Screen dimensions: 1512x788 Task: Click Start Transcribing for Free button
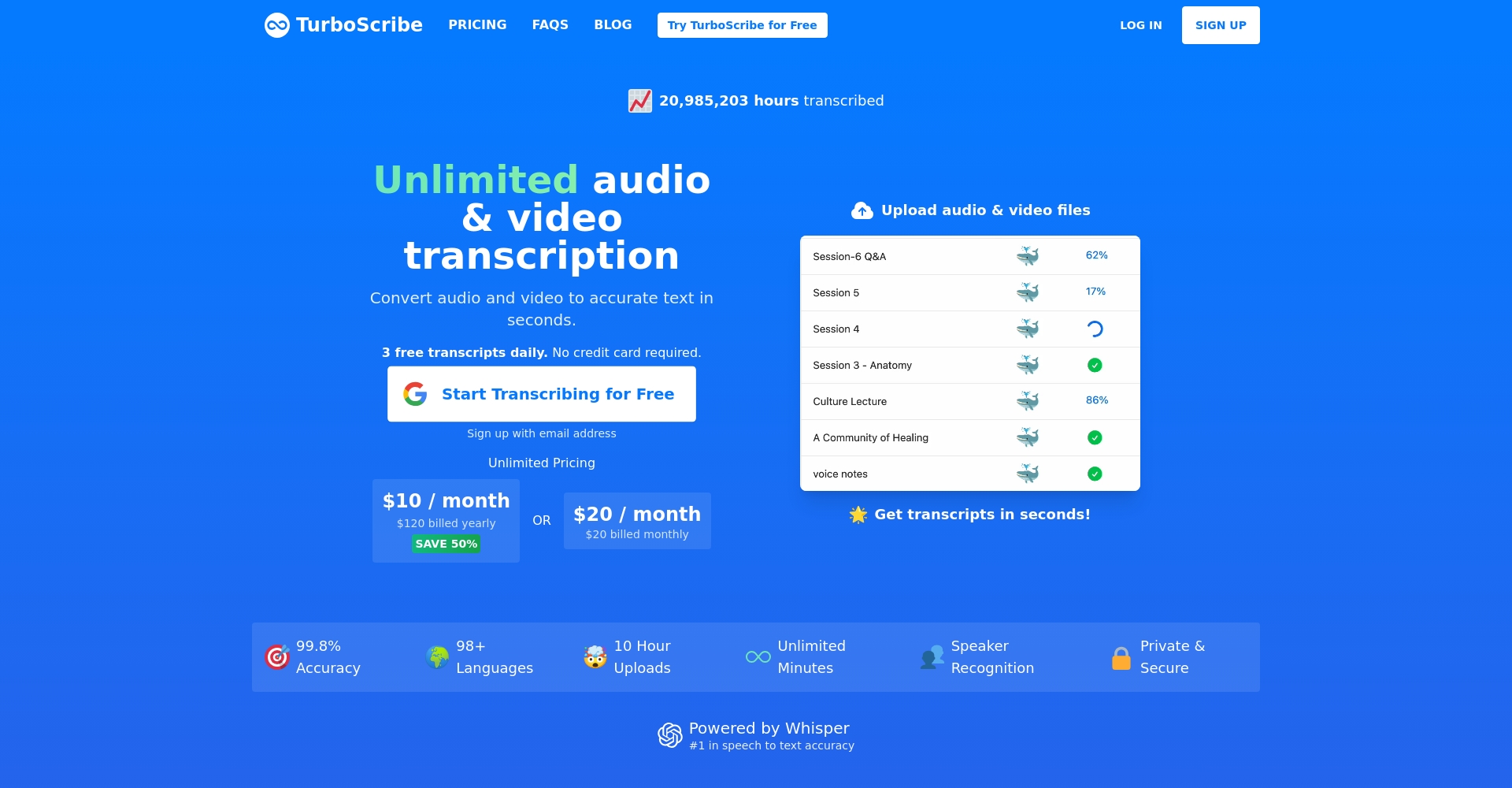click(x=542, y=394)
